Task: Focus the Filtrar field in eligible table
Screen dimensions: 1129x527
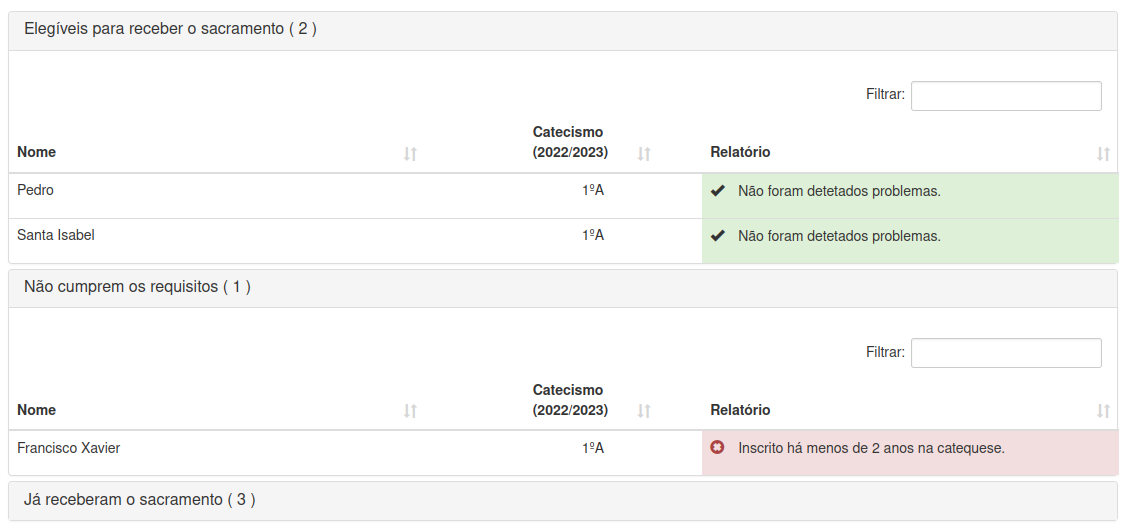Action: (x=1005, y=96)
